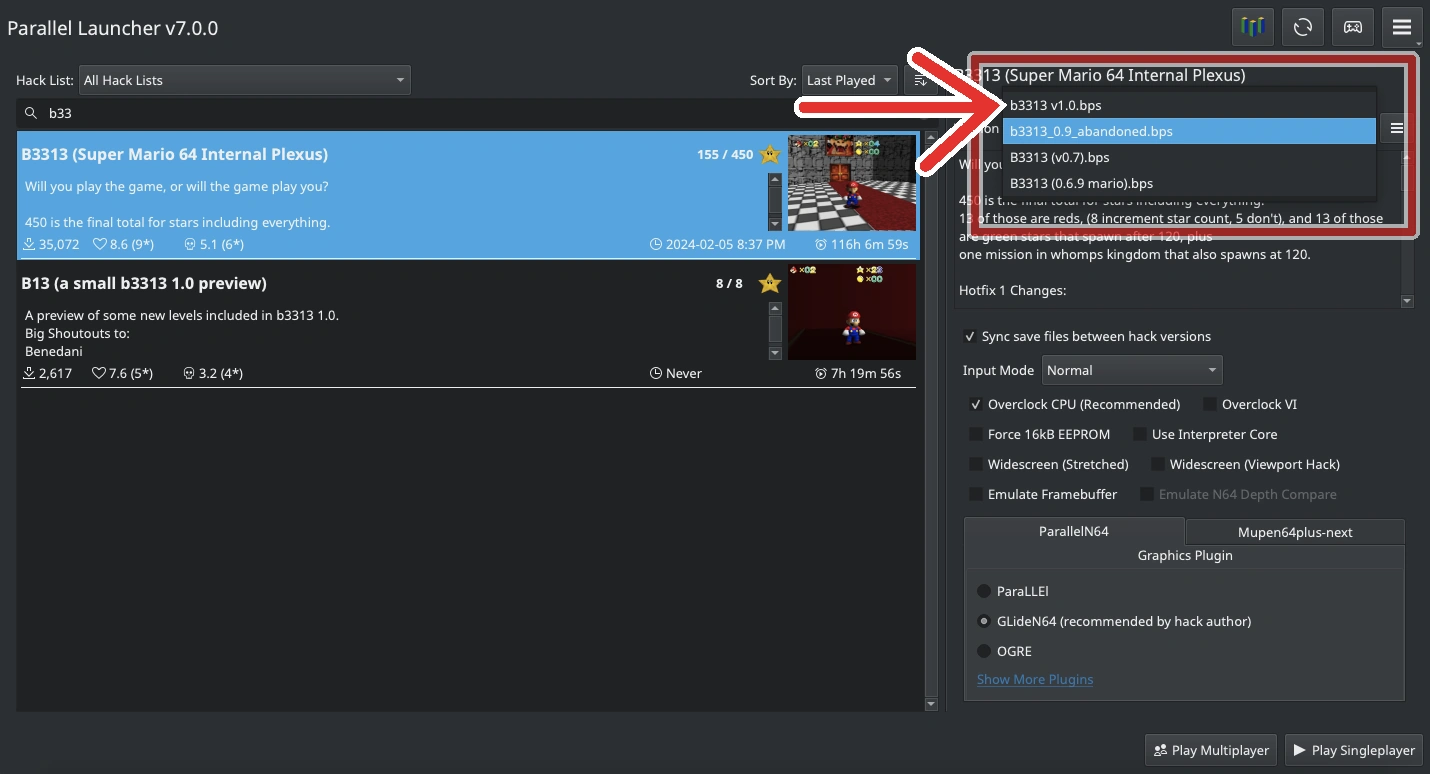Click the clock icon beside 2024-02-05 8:37 PM
Viewport: 1430px width, 774px height.
pos(656,244)
